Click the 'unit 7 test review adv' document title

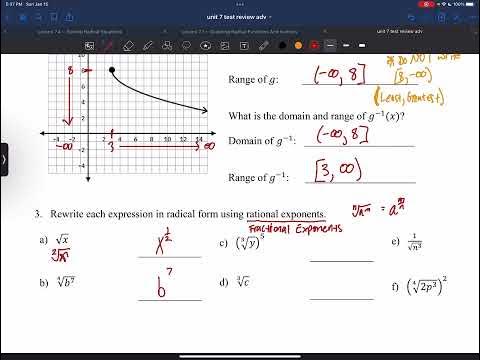pos(236,17)
